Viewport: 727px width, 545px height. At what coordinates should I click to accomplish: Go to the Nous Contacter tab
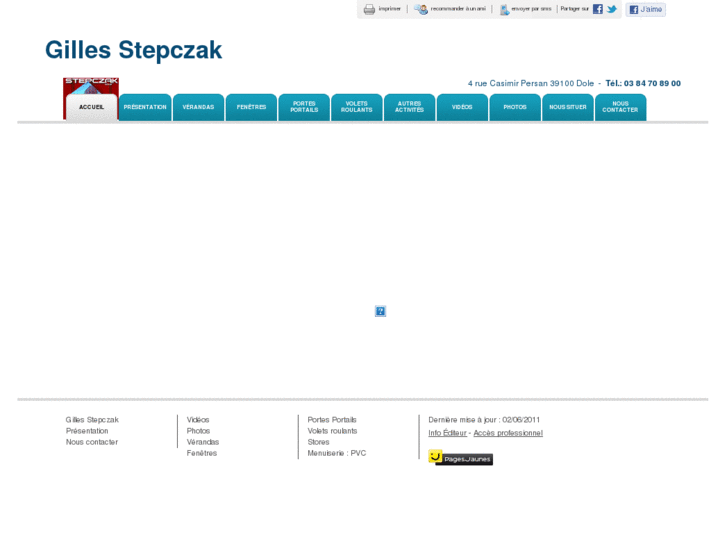click(620, 107)
